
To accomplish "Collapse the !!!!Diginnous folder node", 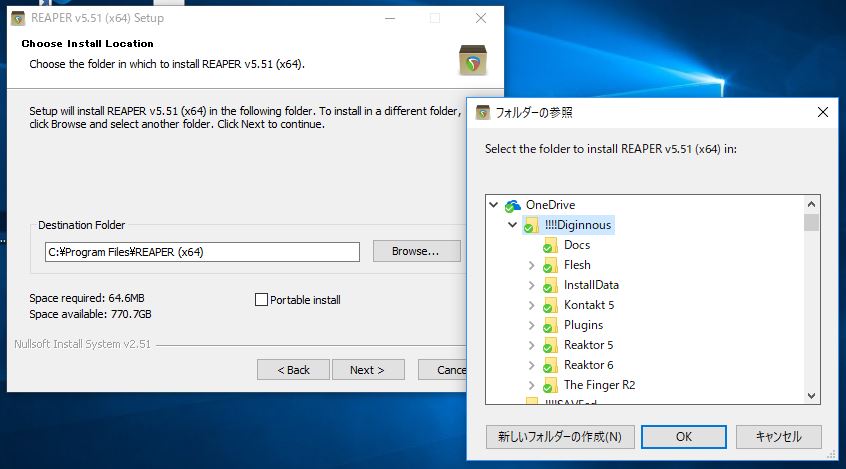I will coord(512,225).
